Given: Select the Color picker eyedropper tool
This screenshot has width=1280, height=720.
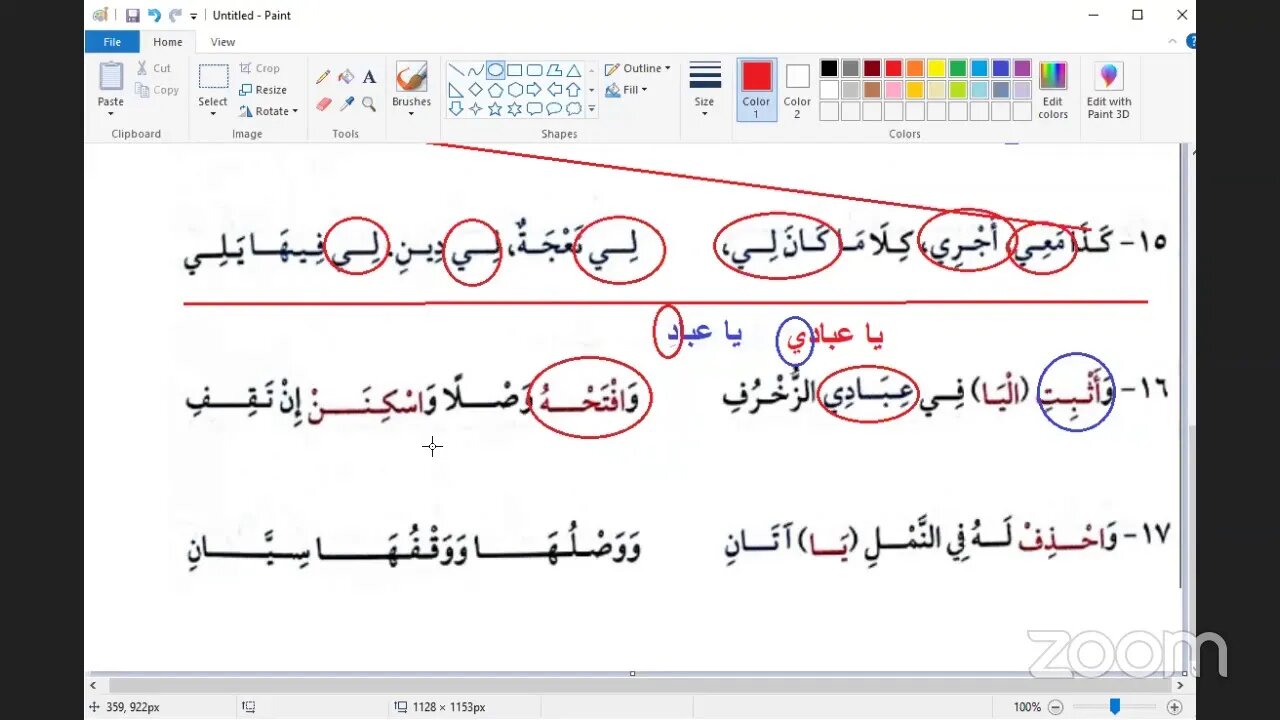Looking at the screenshot, I should coord(346,104).
